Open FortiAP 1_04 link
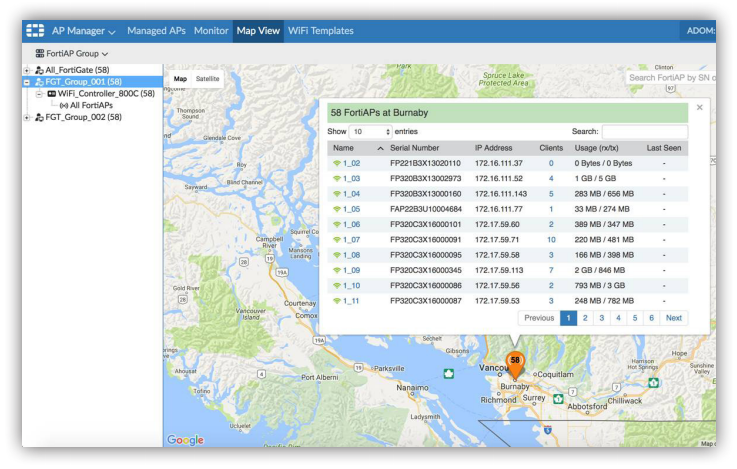The width and height of the screenshot is (737, 469). tap(351, 194)
